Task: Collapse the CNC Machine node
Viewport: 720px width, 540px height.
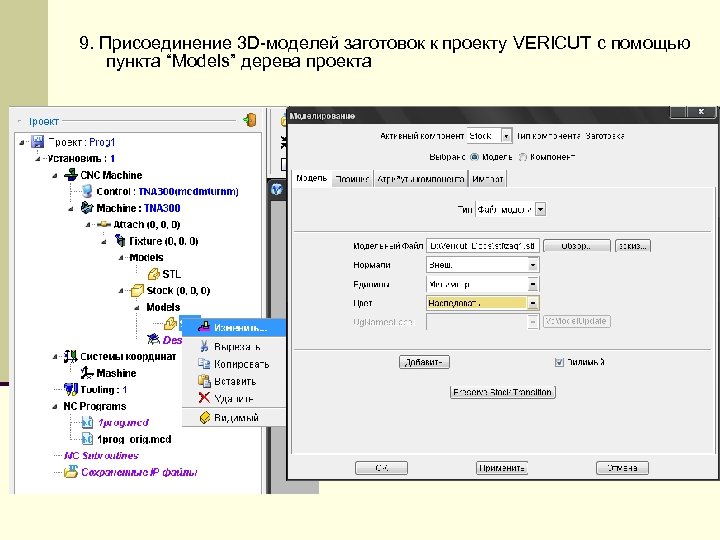Action: tap(55, 175)
